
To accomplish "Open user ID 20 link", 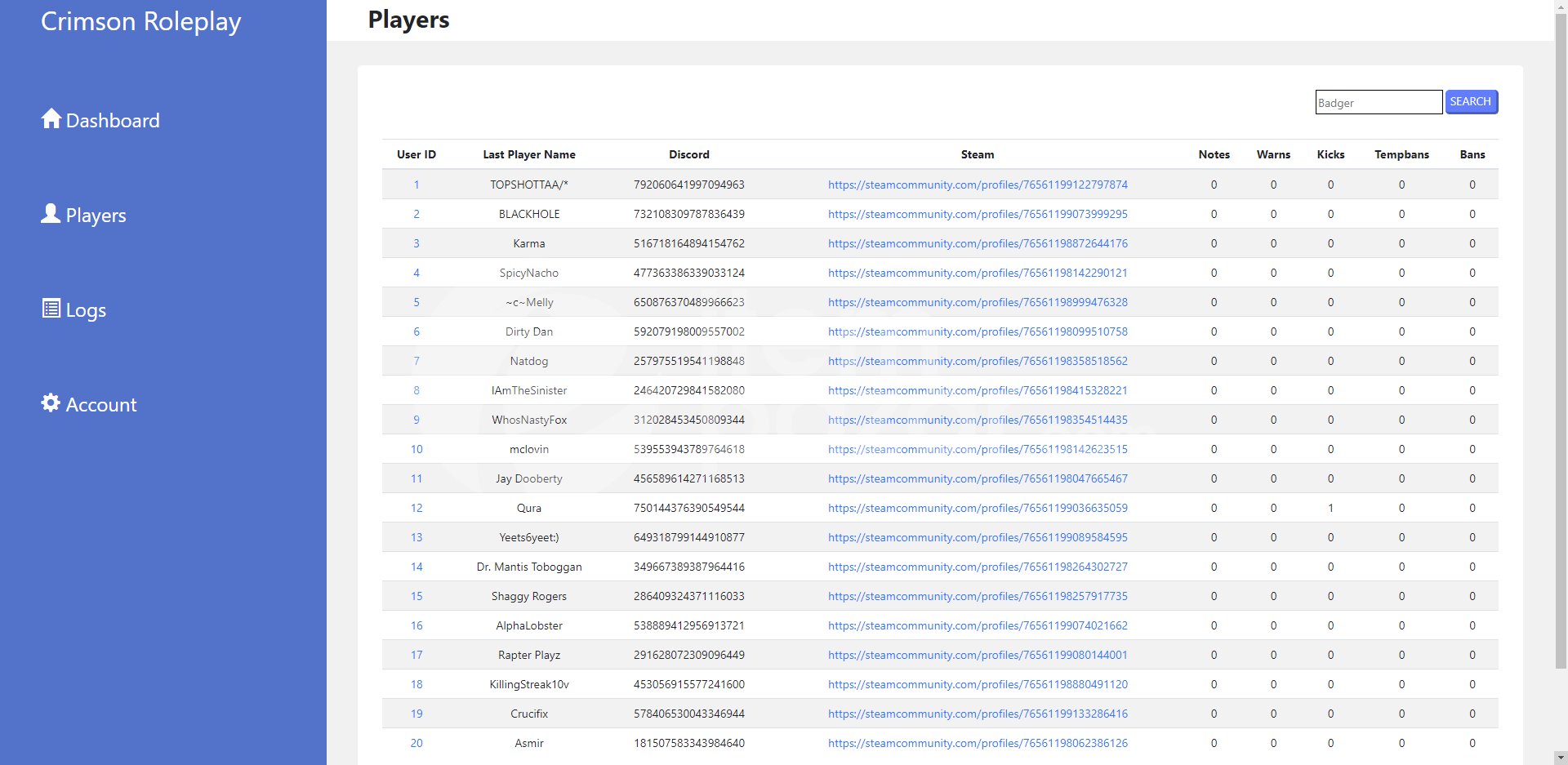I will click(x=416, y=743).
